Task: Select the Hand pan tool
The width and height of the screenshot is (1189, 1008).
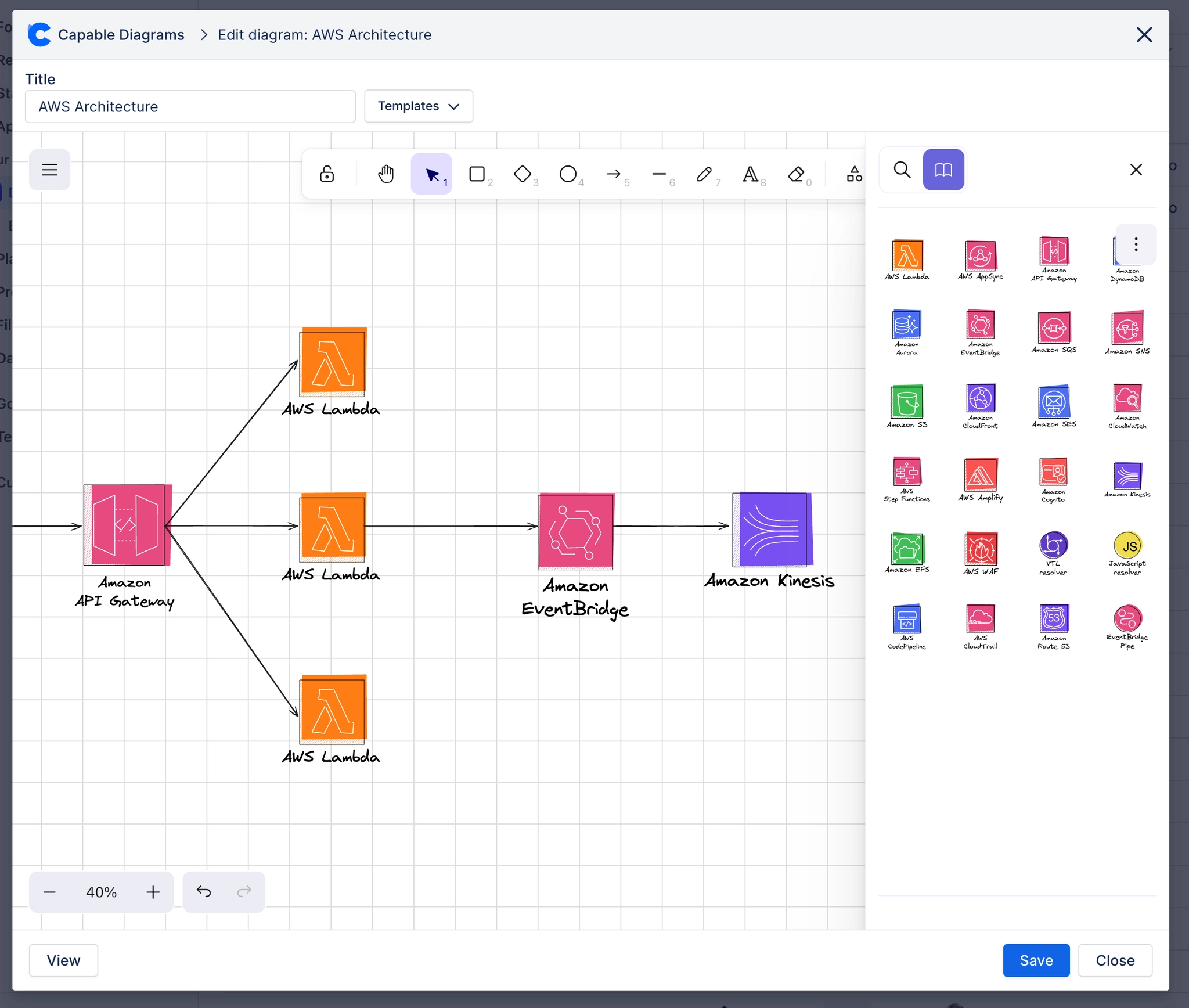Action: pos(385,174)
